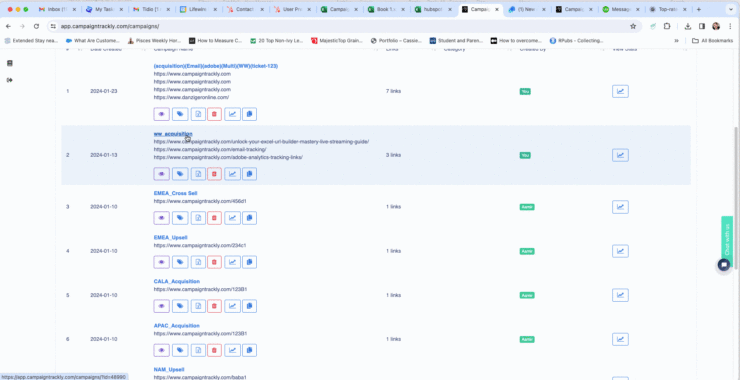Switch to the Tidio browser tab
The width and height of the screenshot is (740, 380).
pyautogui.click(x=151, y=9)
